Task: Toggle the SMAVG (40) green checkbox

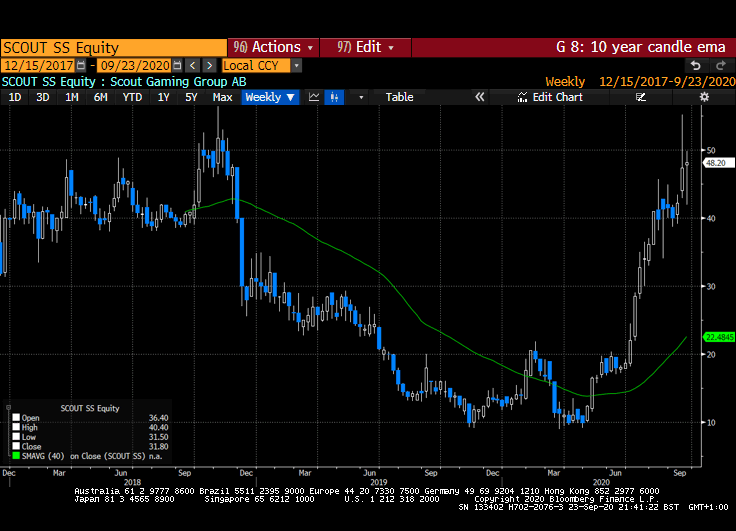Action: [16, 456]
